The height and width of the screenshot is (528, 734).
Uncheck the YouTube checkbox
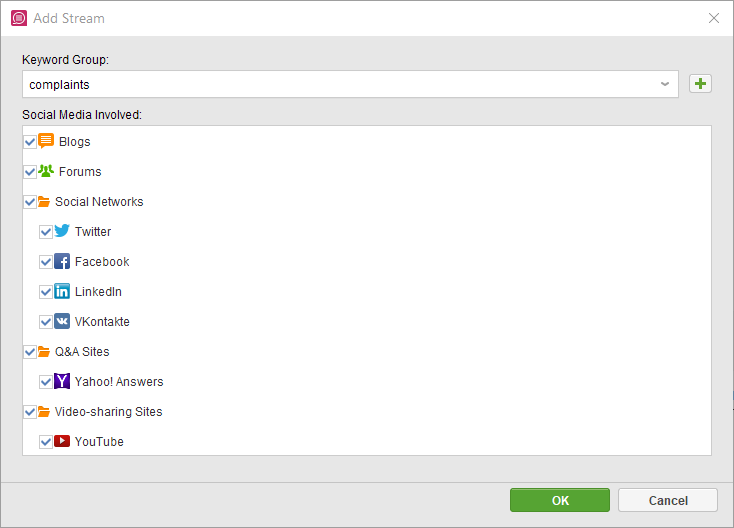point(46,441)
